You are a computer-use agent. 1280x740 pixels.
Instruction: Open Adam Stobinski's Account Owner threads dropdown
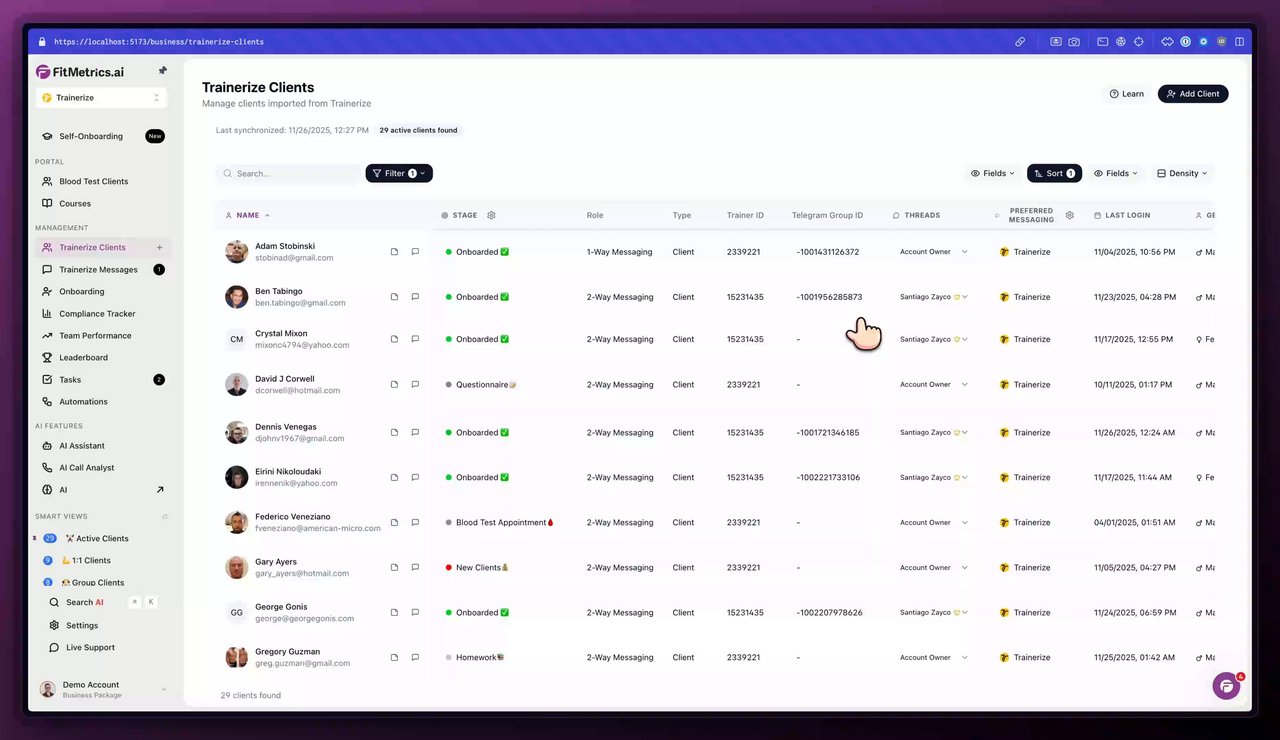click(x=934, y=252)
